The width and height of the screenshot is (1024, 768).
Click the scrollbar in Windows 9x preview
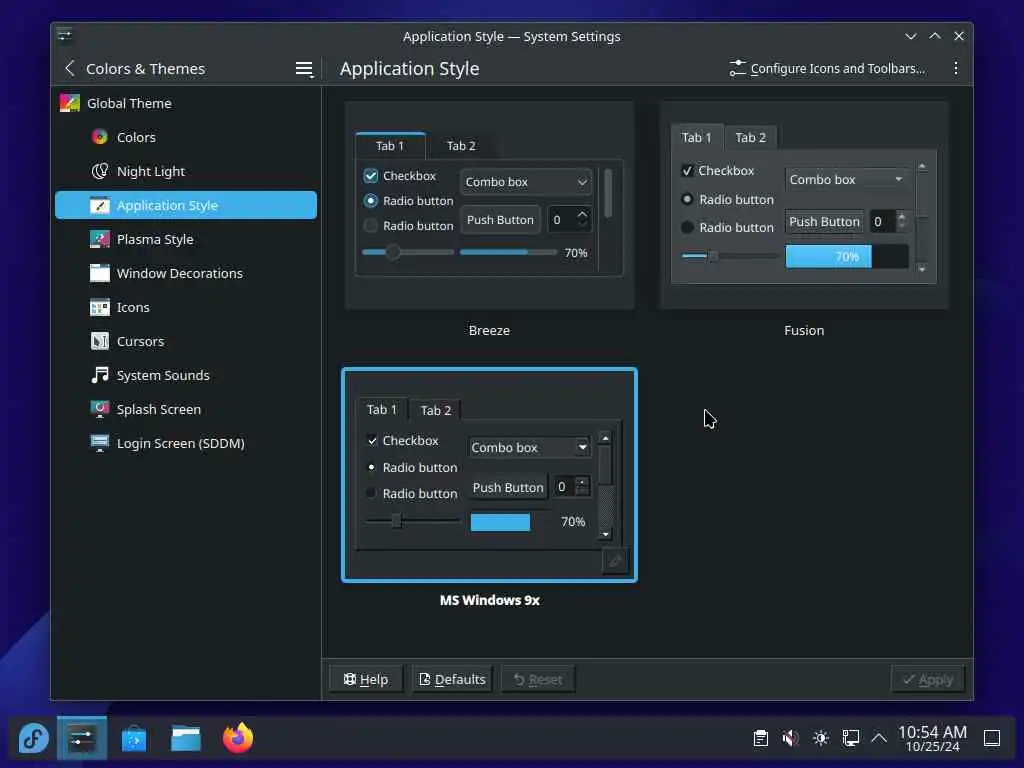(605, 485)
